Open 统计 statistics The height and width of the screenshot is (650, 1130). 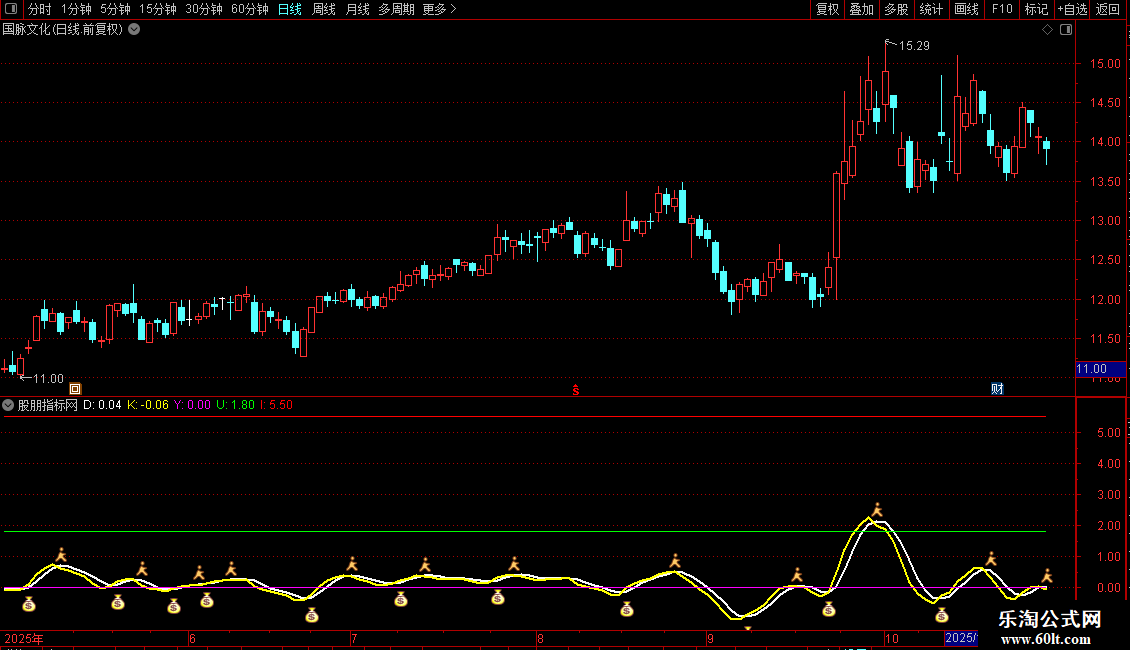(931, 9)
